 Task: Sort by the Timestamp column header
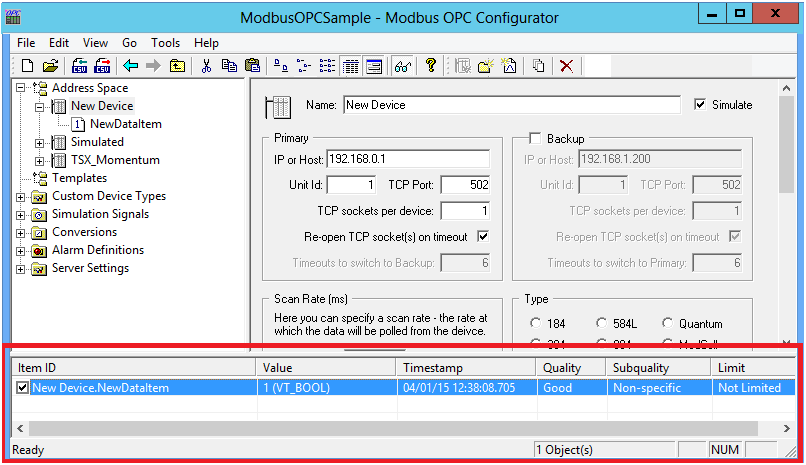click(466, 368)
